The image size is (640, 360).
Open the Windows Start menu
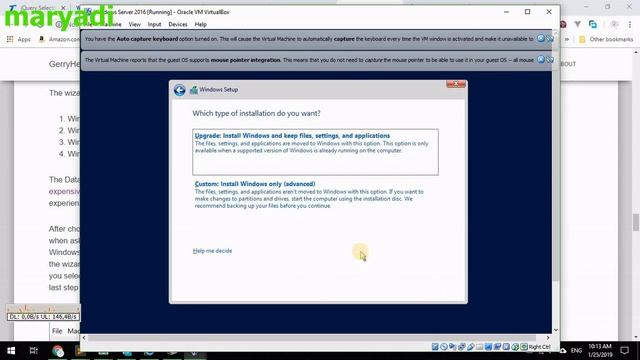point(11,351)
